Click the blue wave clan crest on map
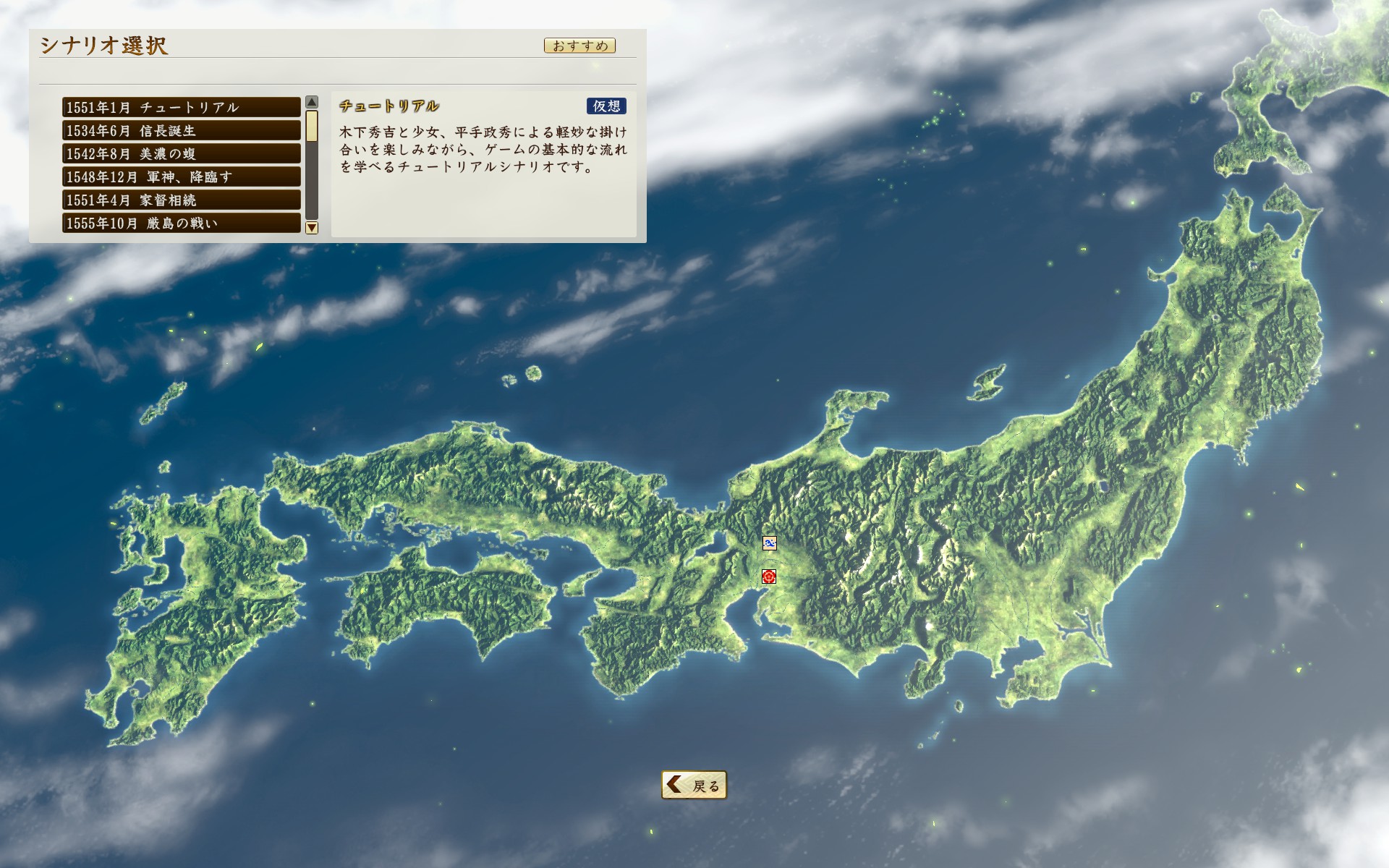This screenshot has width=1389, height=868. (769, 543)
